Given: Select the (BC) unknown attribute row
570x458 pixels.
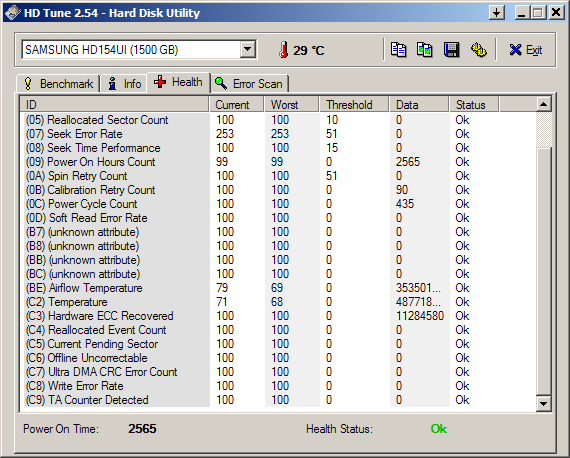Looking at the screenshot, I should 278,274.
